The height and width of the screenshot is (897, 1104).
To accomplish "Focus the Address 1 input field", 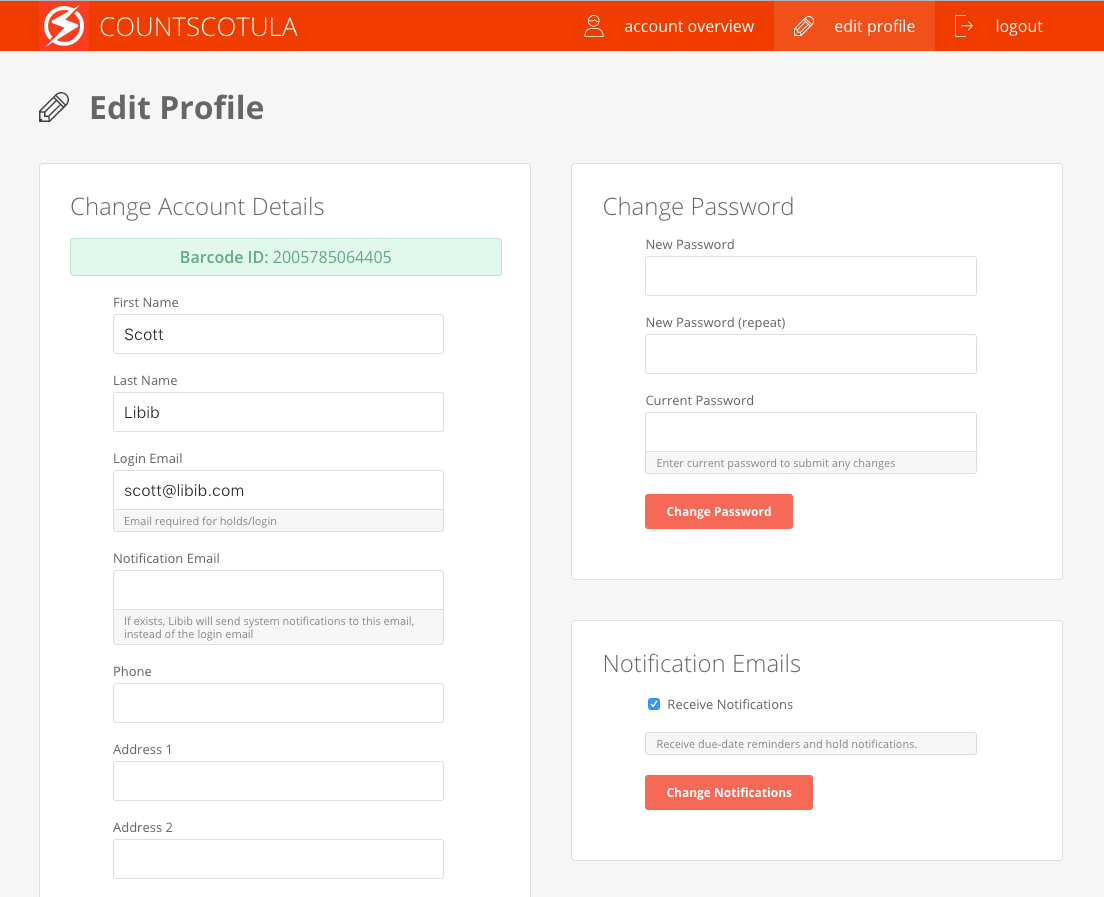I will tap(278, 781).
